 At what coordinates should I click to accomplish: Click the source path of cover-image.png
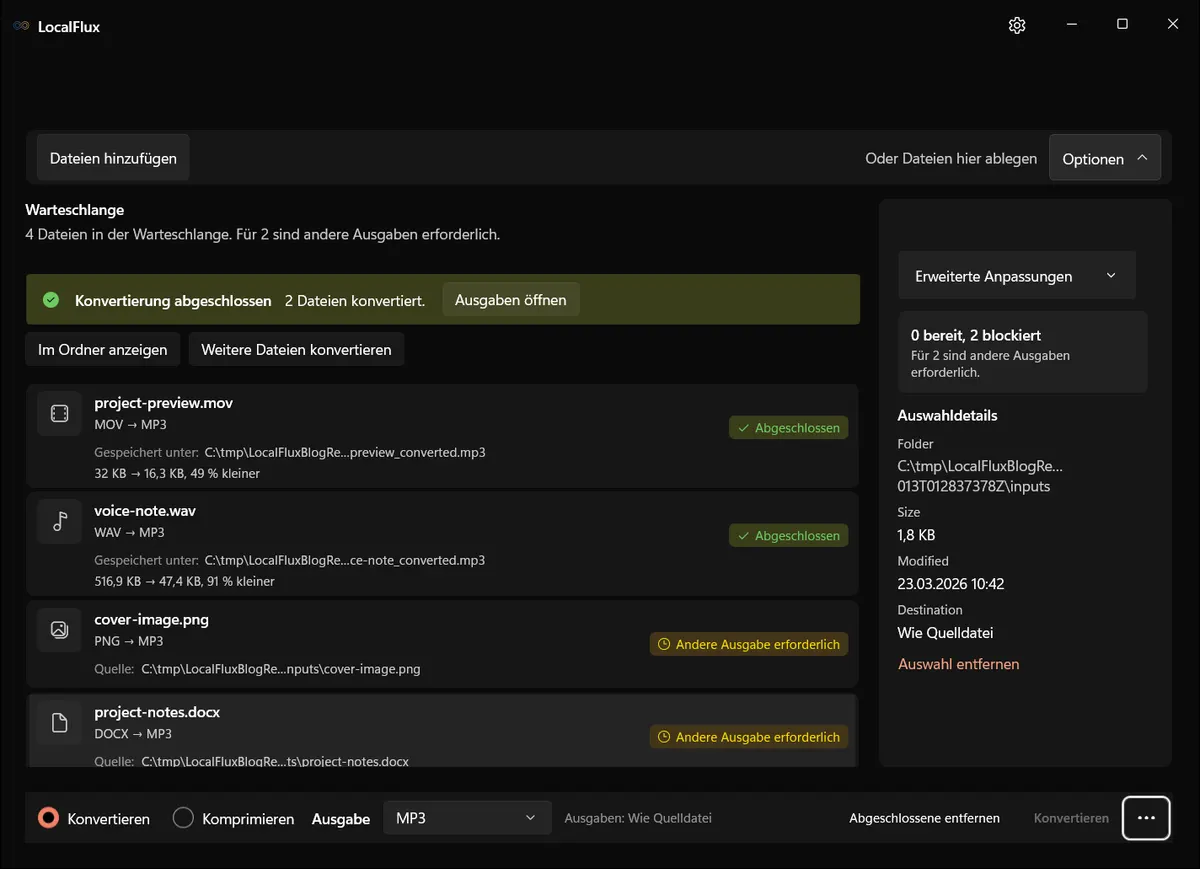click(x=281, y=669)
